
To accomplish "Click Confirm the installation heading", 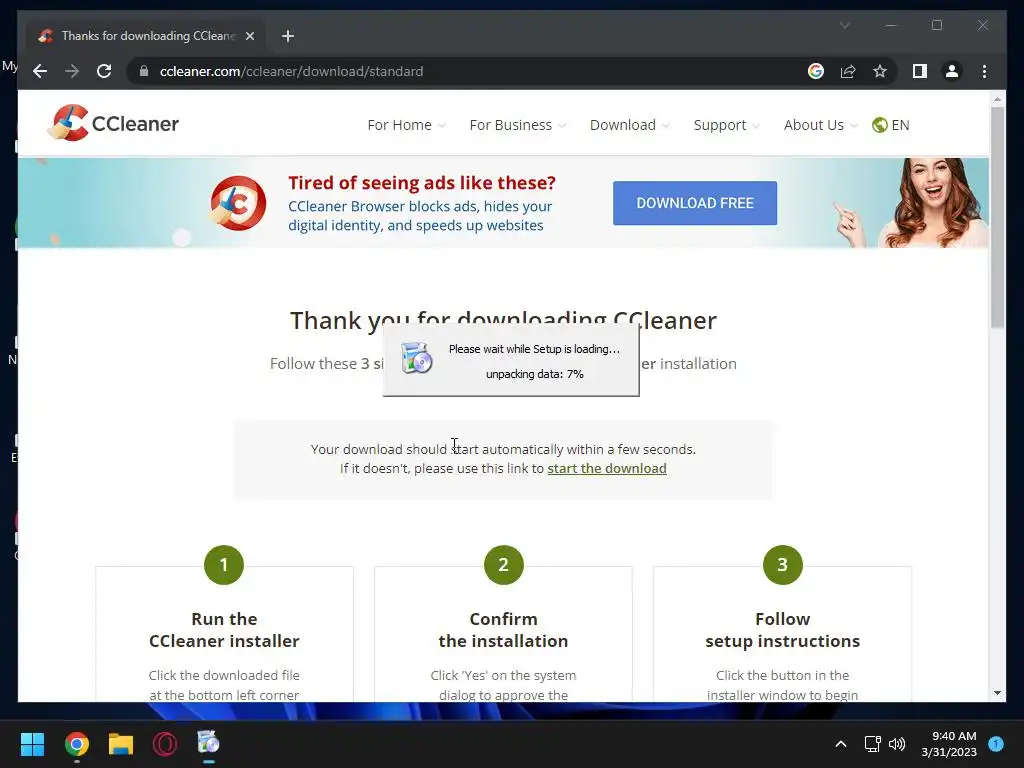I will 504,630.
